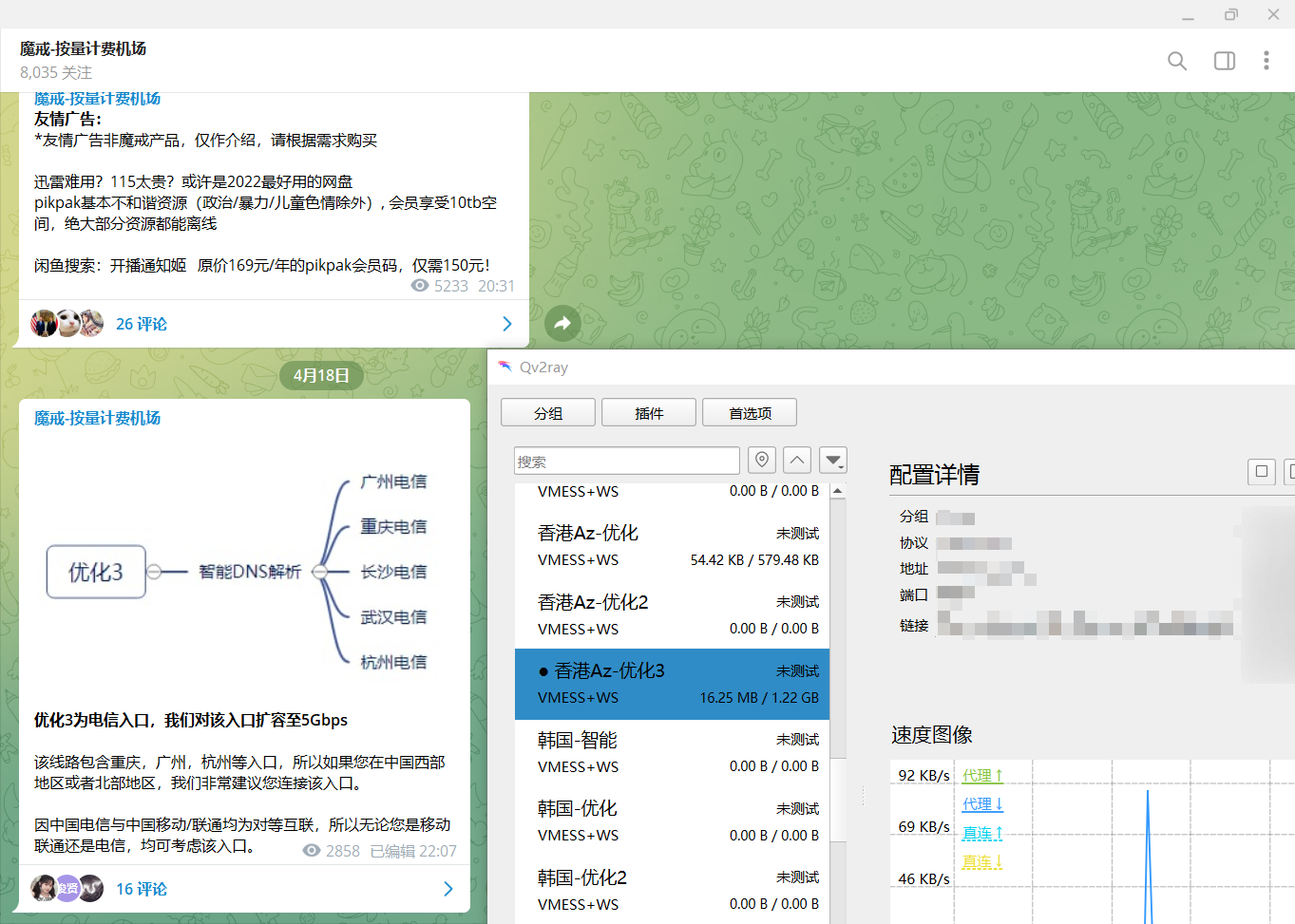Click the 直连↑ legend link
The image size is (1295, 924).
point(982,833)
